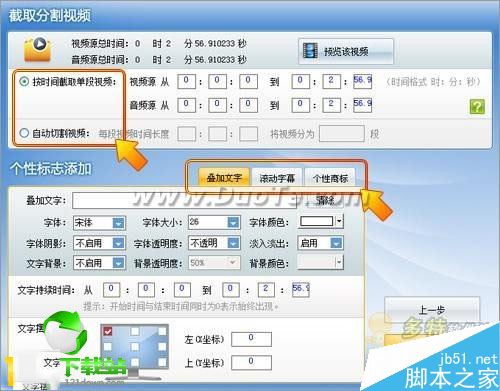Select 按时间截取单段视频 radio option
500x391 pixels.
pyautogui.click(x=24, y=81)
